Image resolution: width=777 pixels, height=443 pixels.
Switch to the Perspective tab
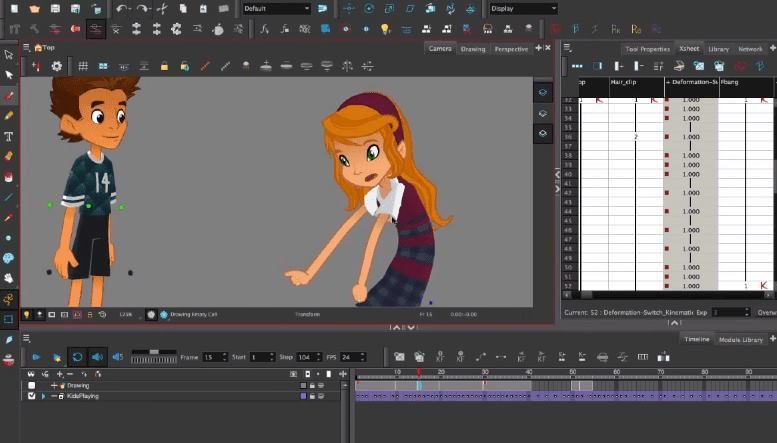[511, 49]
